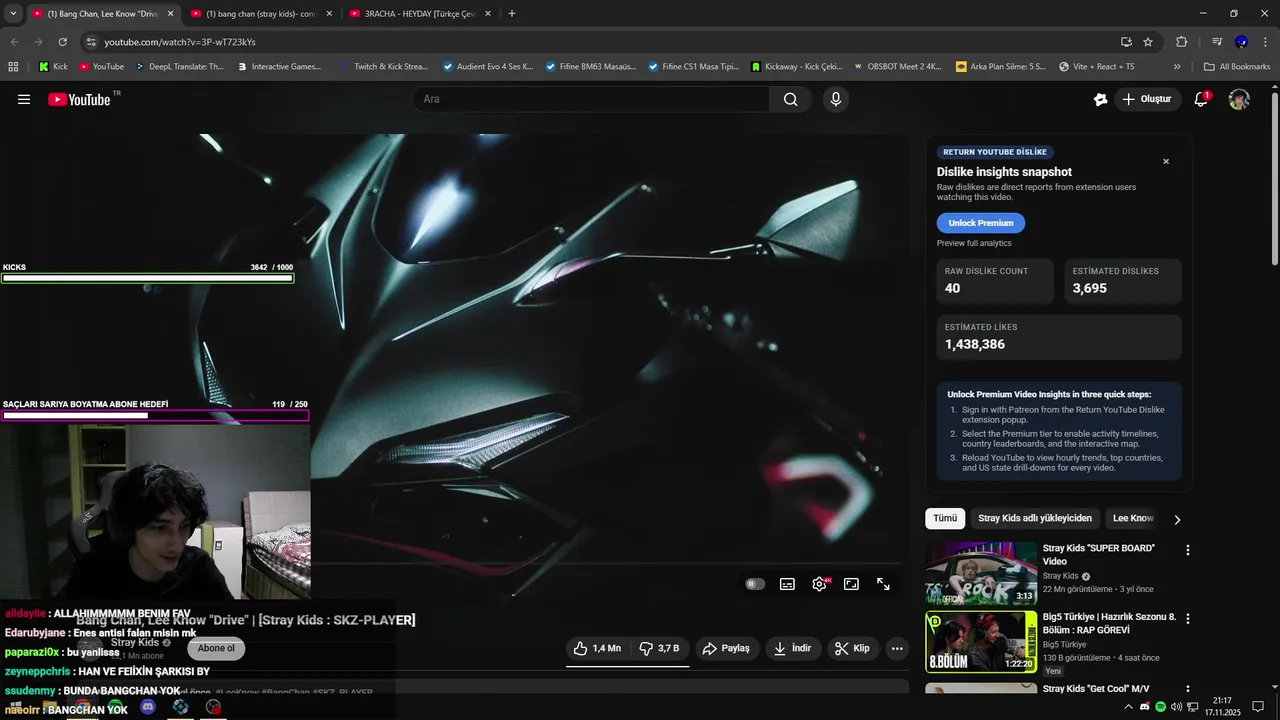
Task: Toggle subtitles on the video player
Action: [x=787, y=584]
